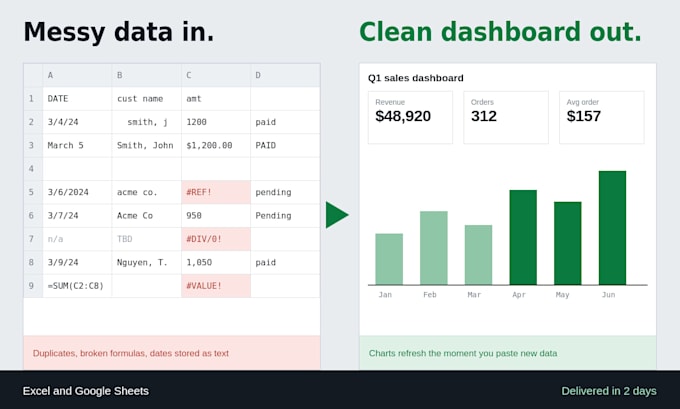Viewport: 680px width, 409px height.
Task: Click the 'Smith, John' cell
Action: [x=147, y=145]
